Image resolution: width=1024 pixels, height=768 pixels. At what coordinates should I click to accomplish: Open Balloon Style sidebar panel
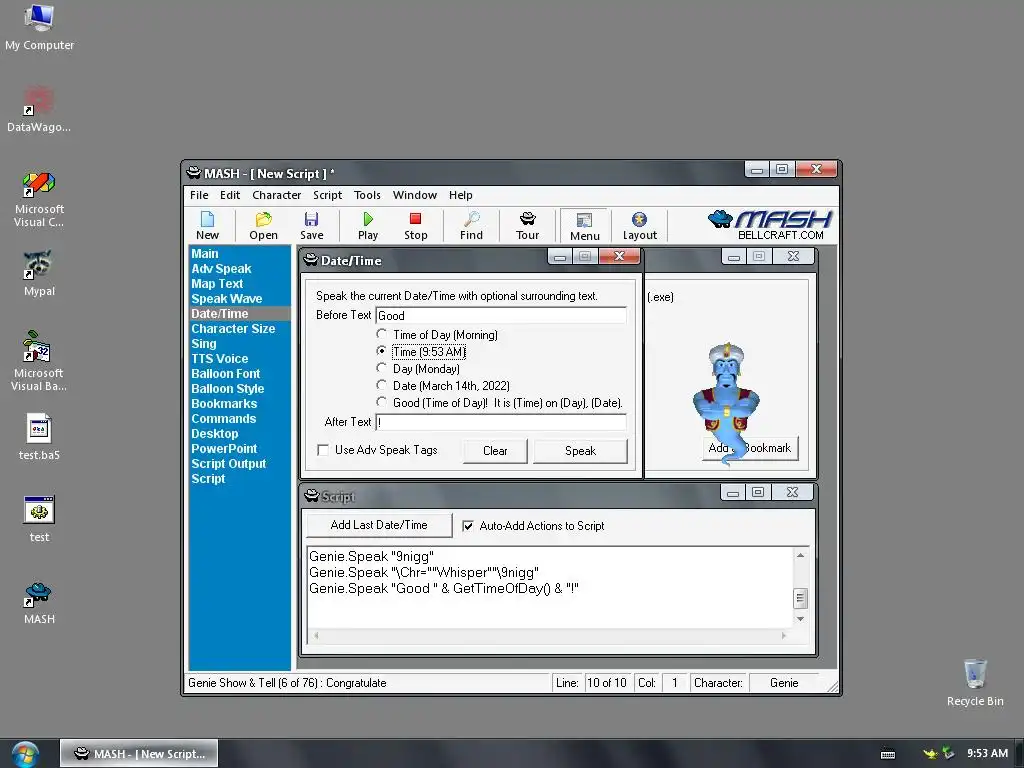[x=227, y=389]
